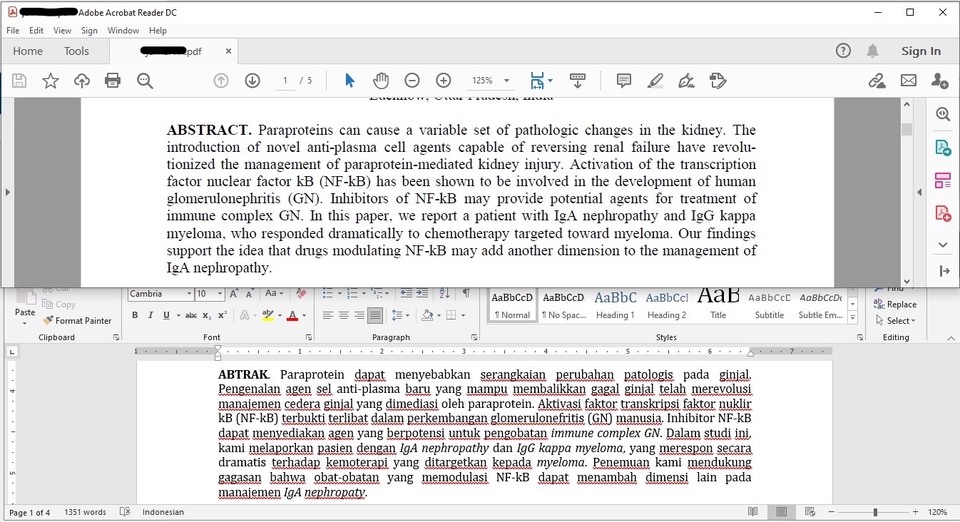Switch to the Home tab in Acrobat

(28, 51)
